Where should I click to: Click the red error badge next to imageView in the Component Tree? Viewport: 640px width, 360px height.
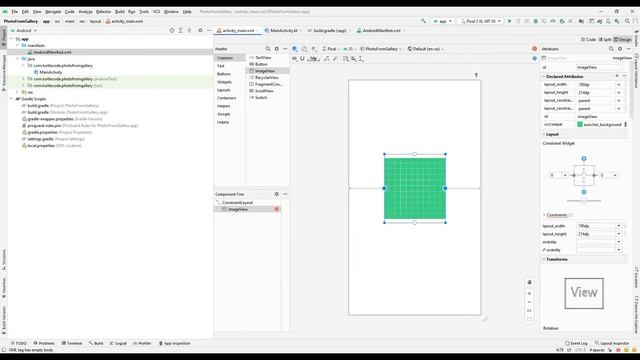tap(277, 209)
